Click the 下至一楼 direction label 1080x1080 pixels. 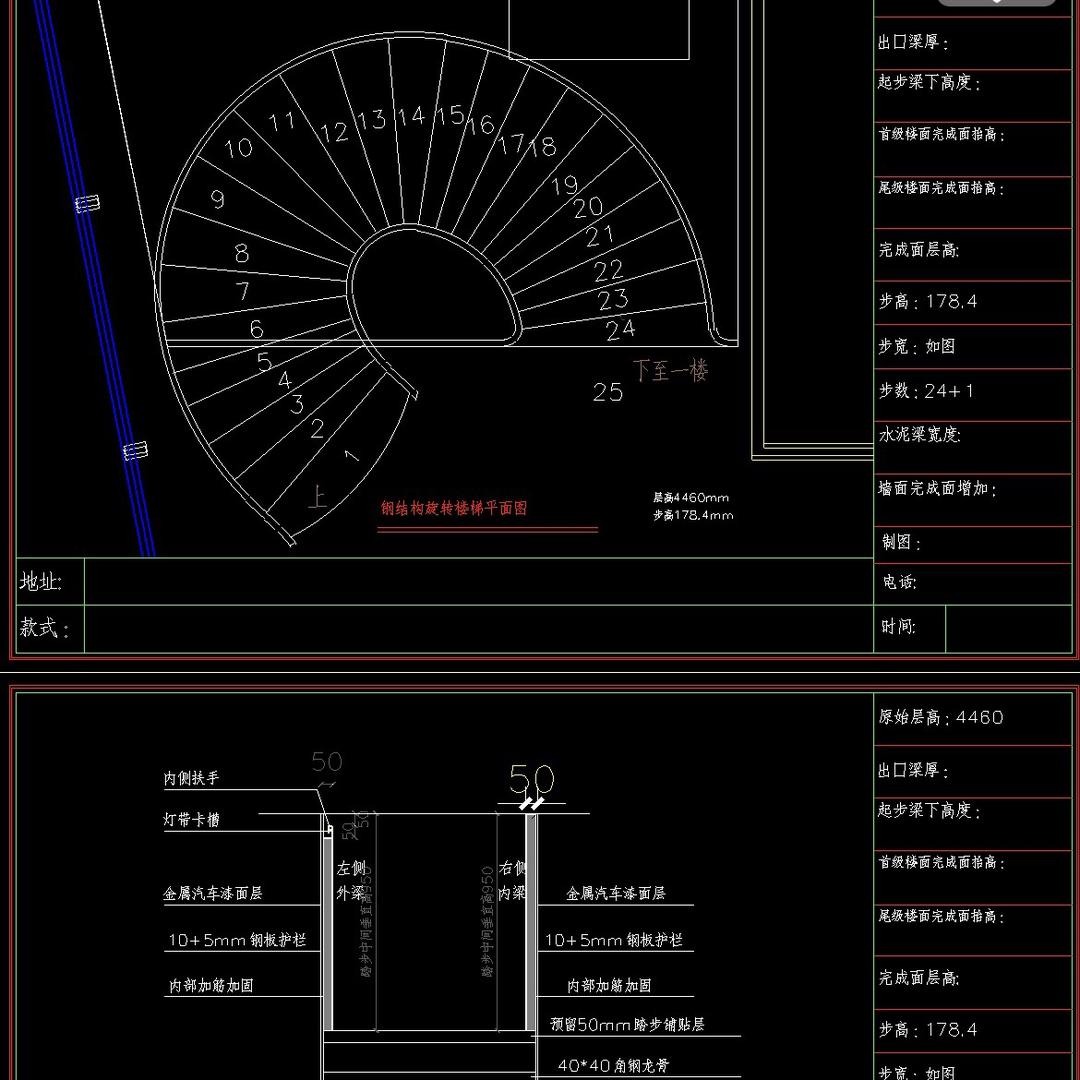669,371
